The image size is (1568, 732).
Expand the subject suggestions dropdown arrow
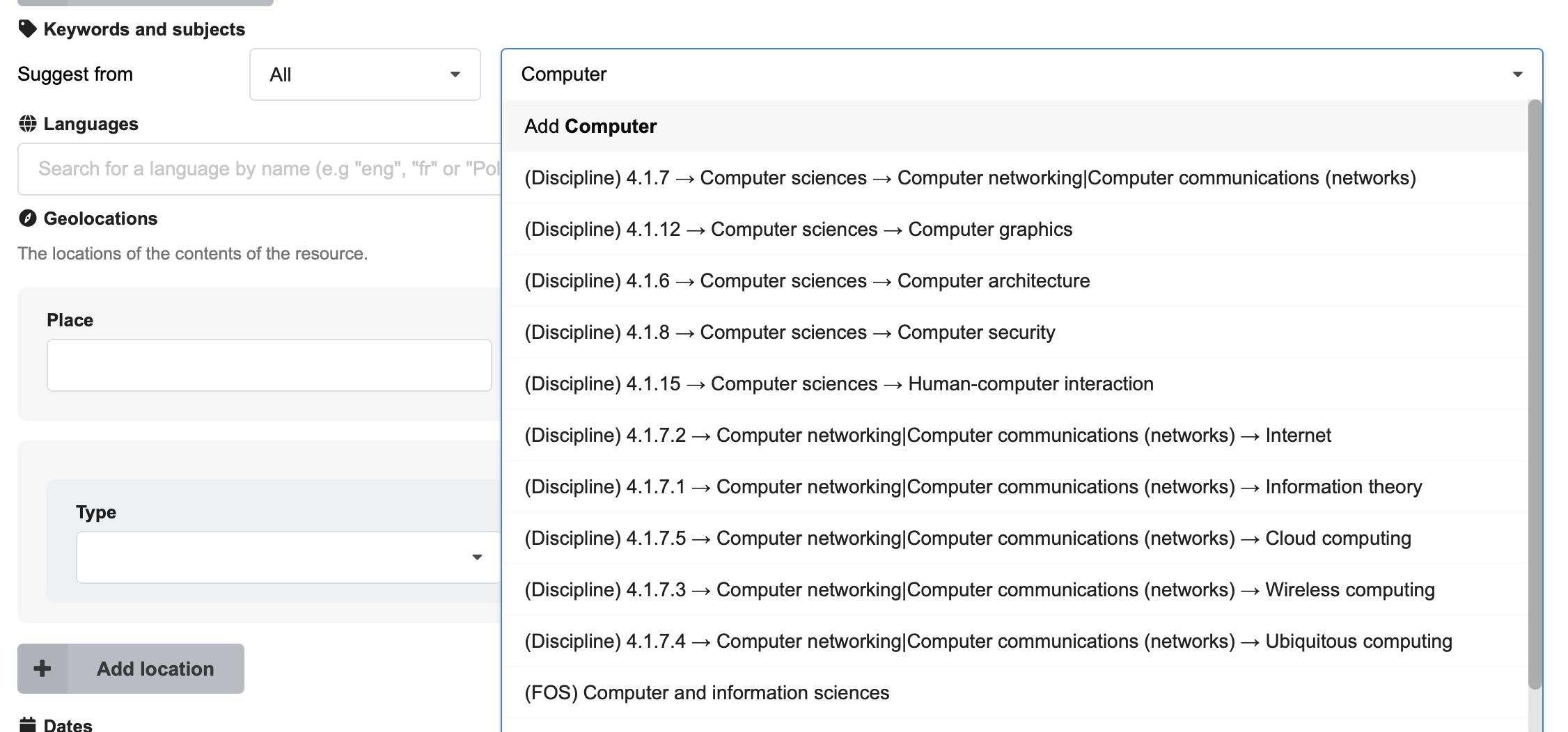click(x=1518, y=74)
